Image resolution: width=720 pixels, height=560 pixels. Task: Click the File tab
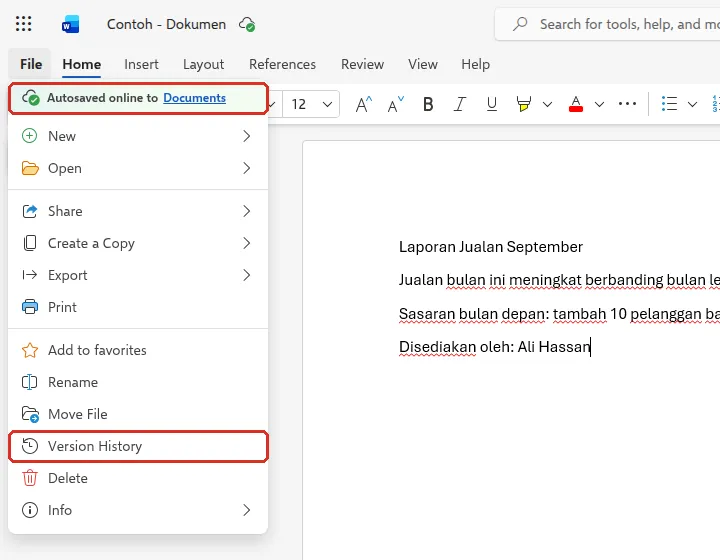31,64
